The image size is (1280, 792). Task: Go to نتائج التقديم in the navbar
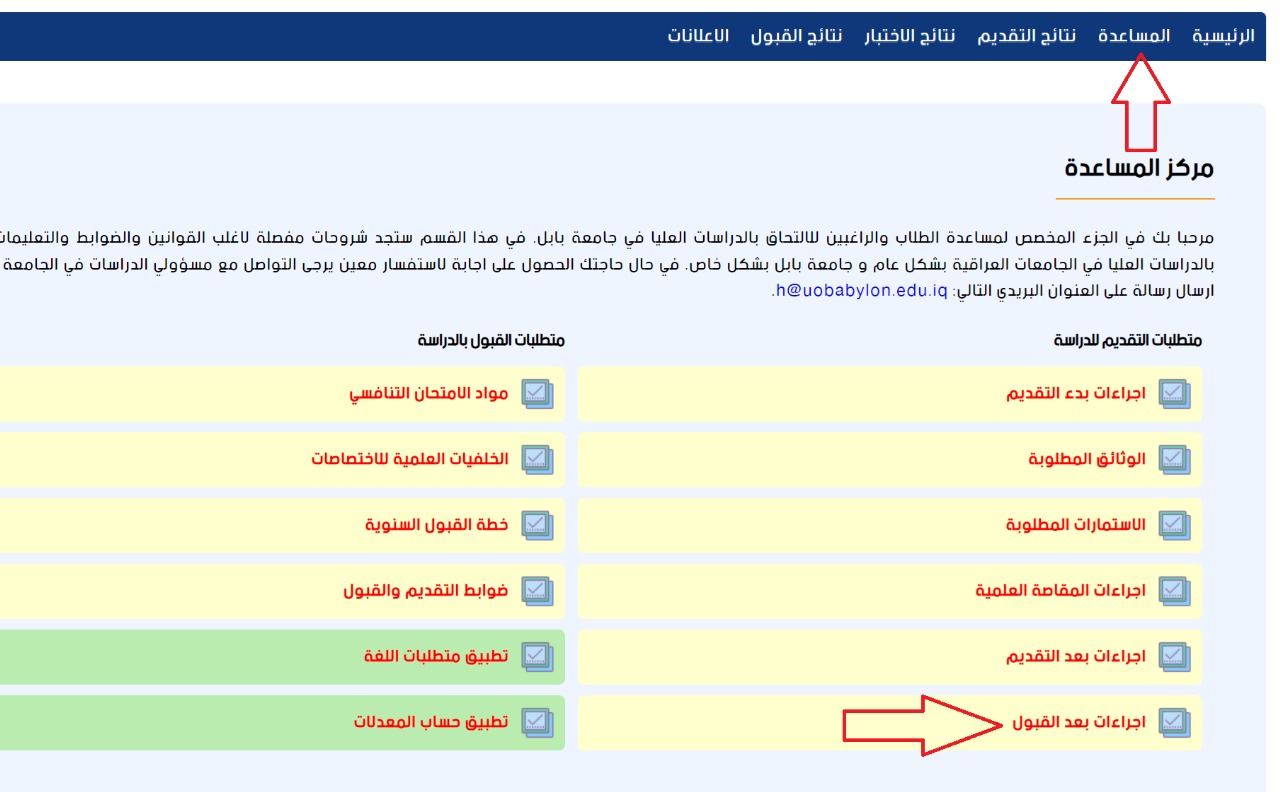pos(1026,36)
